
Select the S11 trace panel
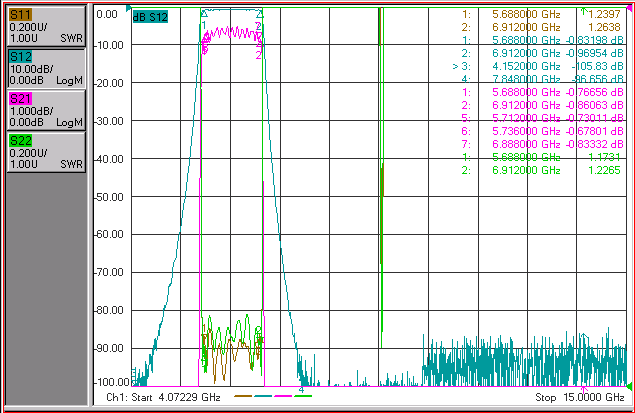click(x=46, y=26)
